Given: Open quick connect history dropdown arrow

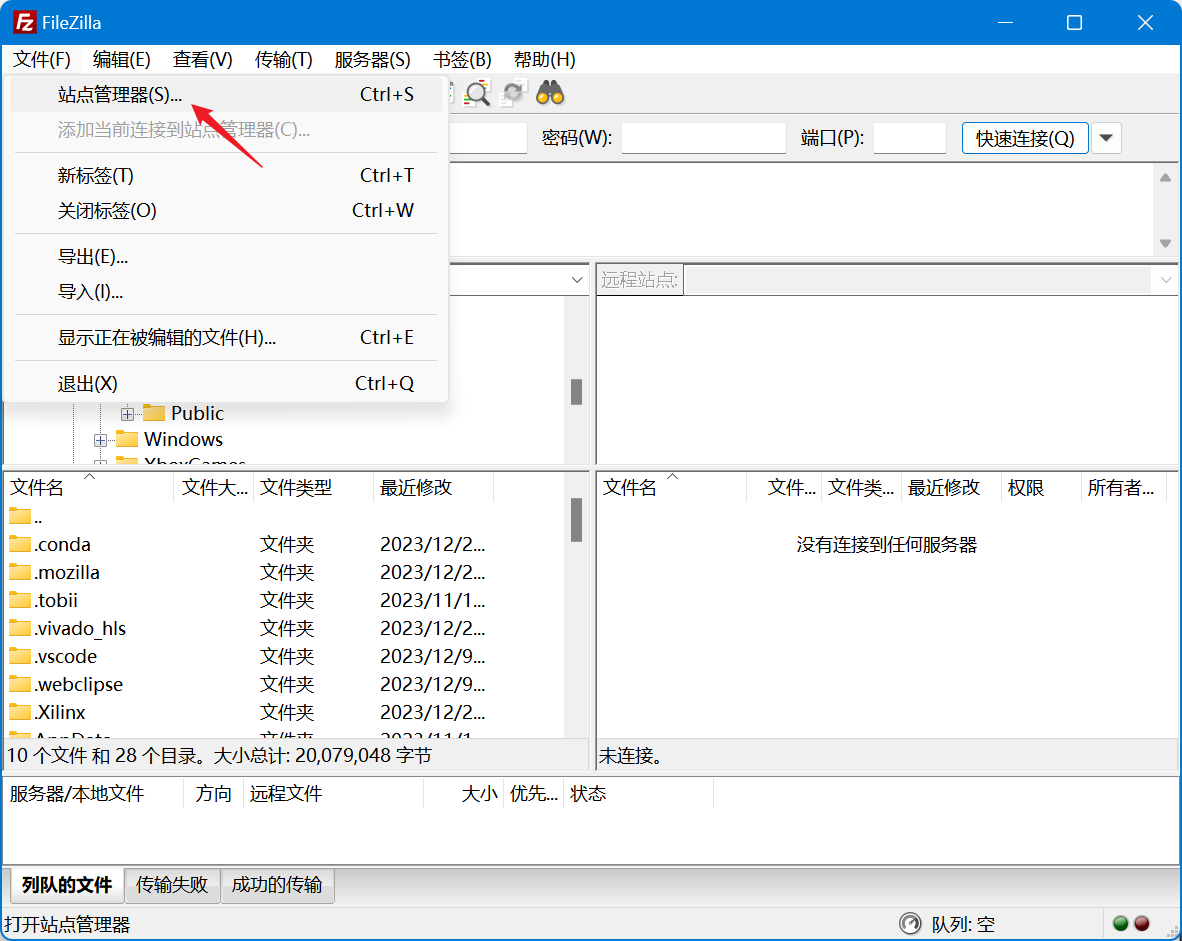Looking at the screenshot, I should [x=1106, y=138].
